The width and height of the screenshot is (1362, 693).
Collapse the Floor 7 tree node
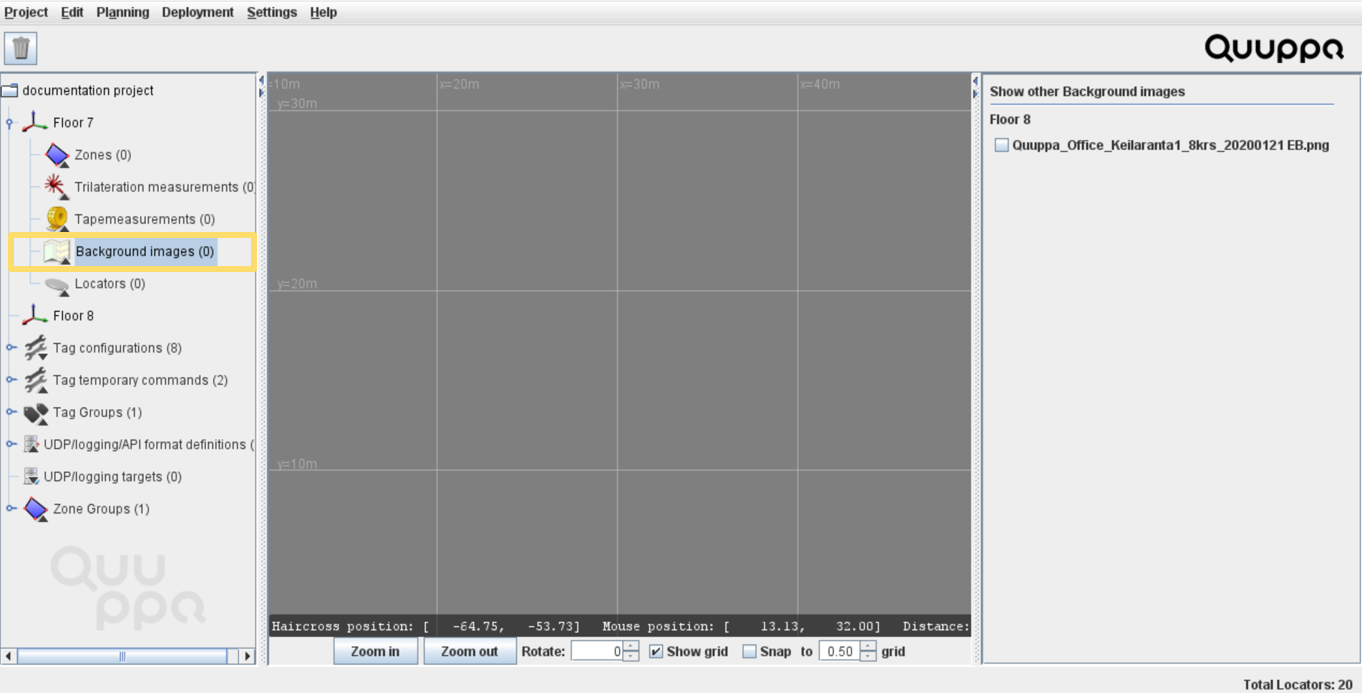(10, 123)
